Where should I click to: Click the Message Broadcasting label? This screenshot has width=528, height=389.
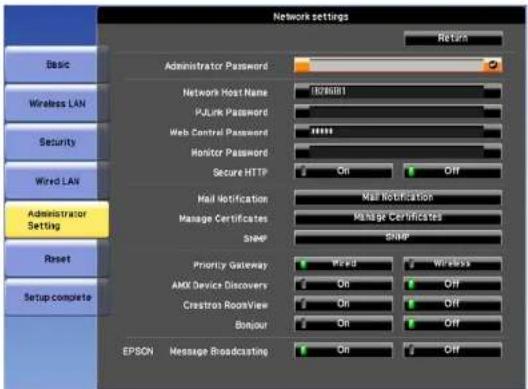click(219, 351)
